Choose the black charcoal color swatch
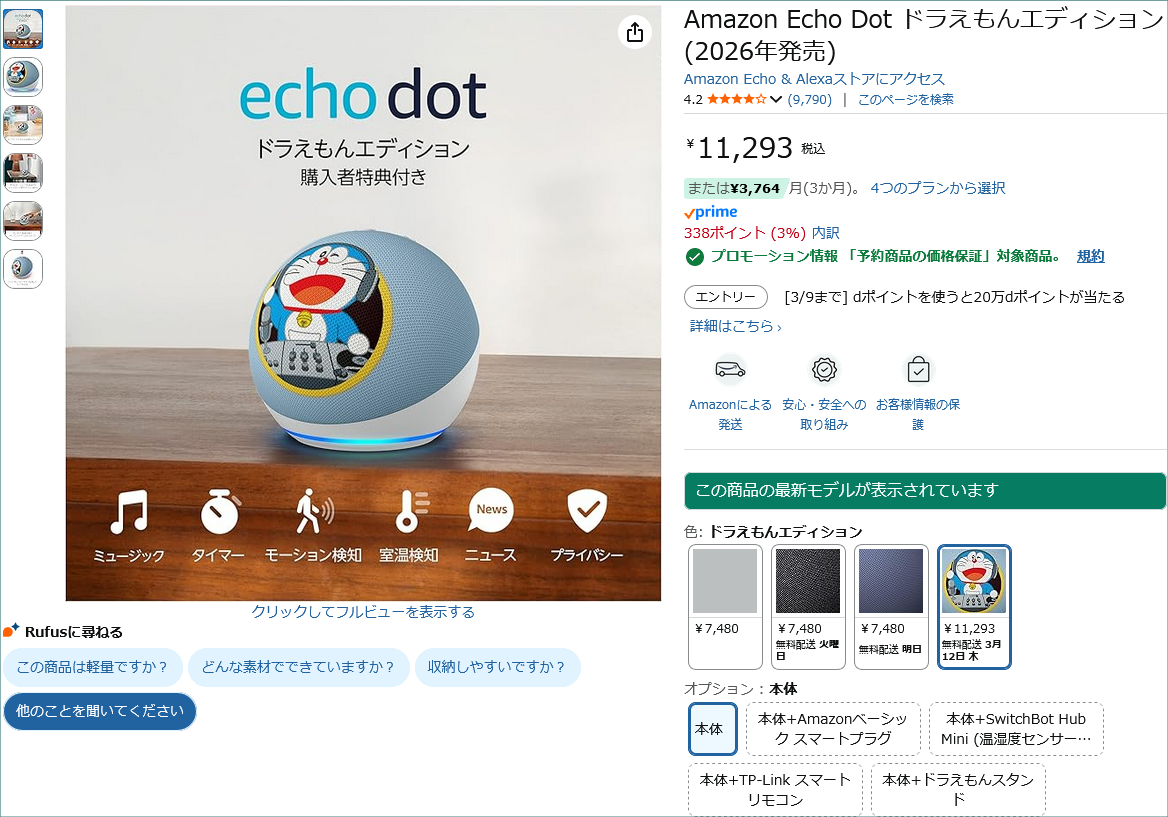The height and width of the screenshot is (817, 1168). click(x=807, y=607)
